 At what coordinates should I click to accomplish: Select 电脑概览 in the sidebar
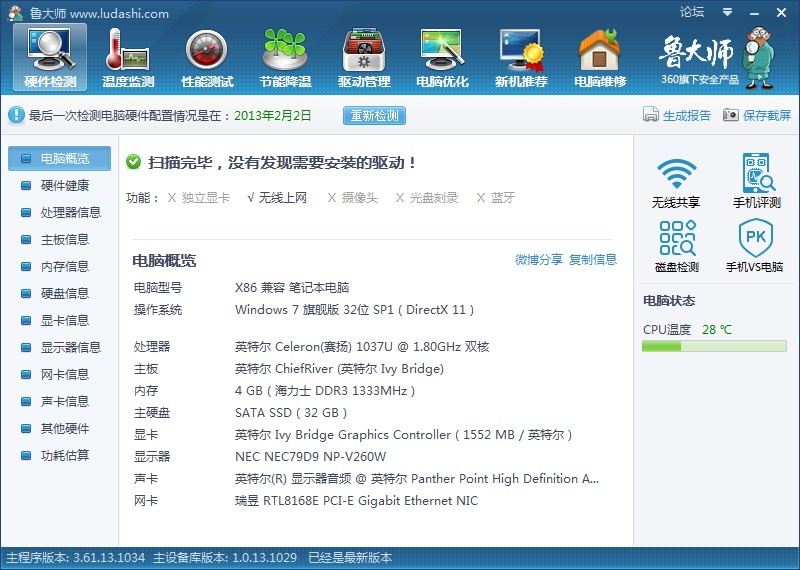pos(59,158)
